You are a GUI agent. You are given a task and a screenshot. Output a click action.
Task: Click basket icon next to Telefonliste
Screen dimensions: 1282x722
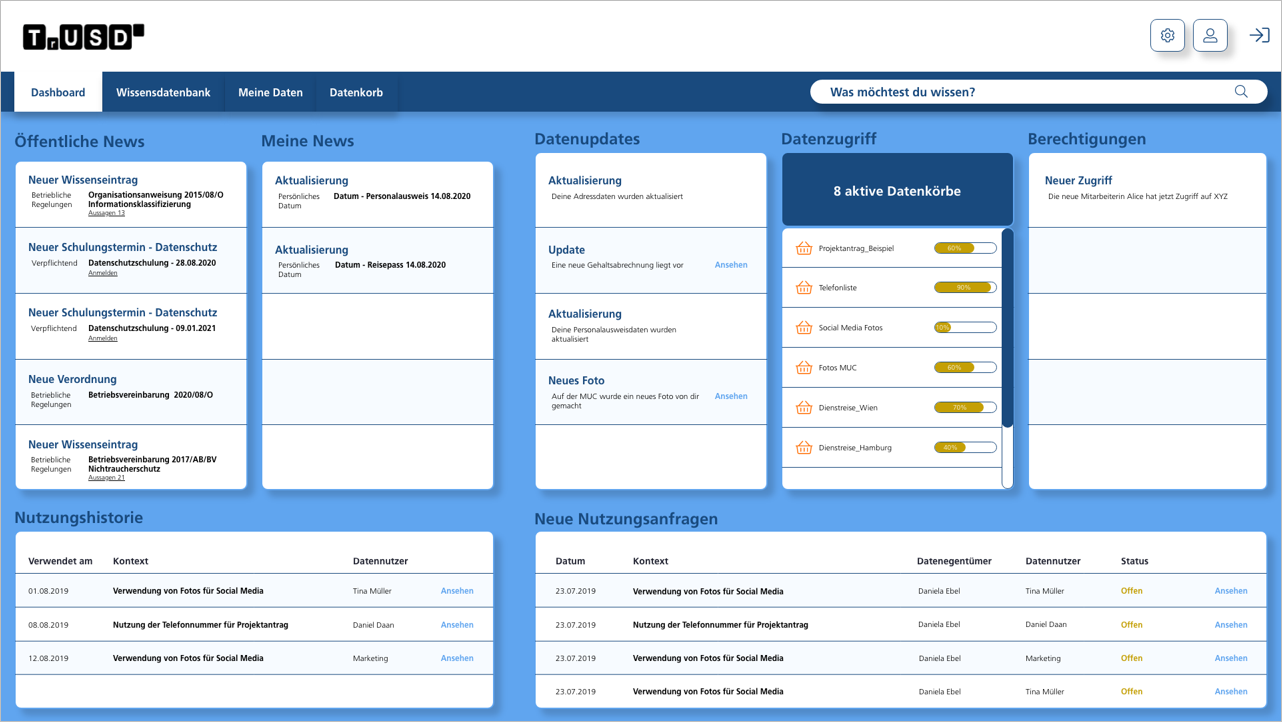804,288
